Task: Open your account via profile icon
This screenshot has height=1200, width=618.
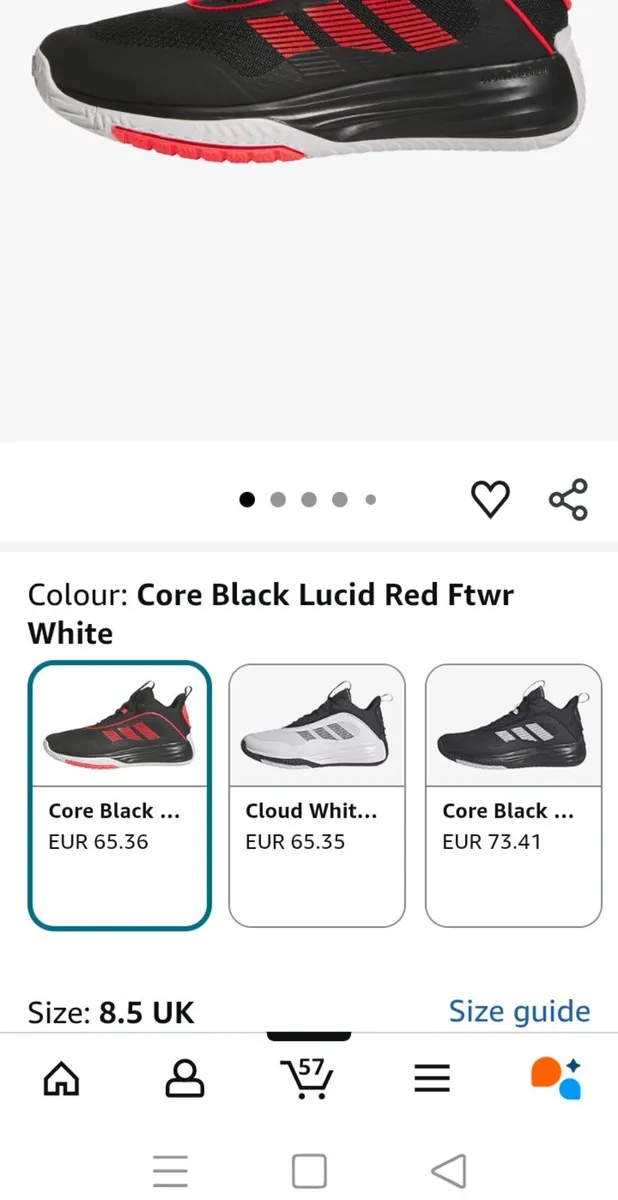Action: coord(185,1078)
